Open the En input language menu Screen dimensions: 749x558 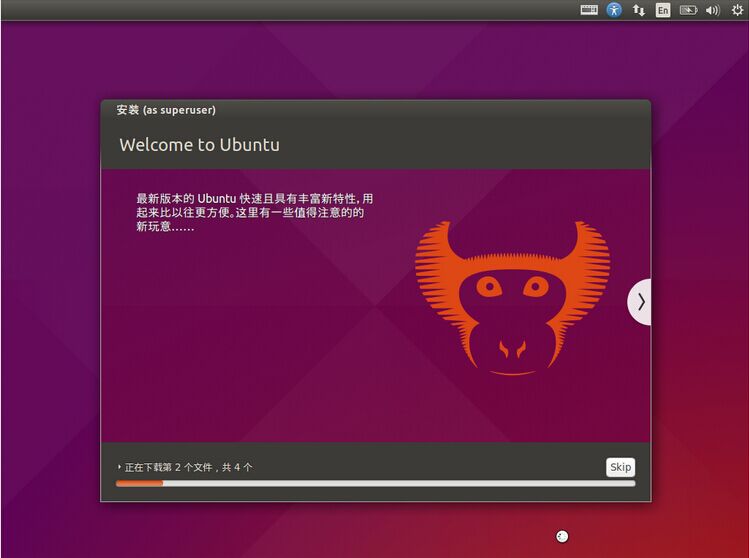point(663,10)
